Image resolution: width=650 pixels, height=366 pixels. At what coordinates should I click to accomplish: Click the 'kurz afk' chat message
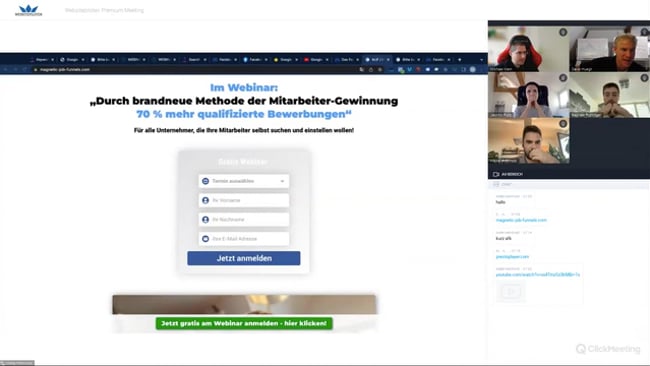coord(503,238)
